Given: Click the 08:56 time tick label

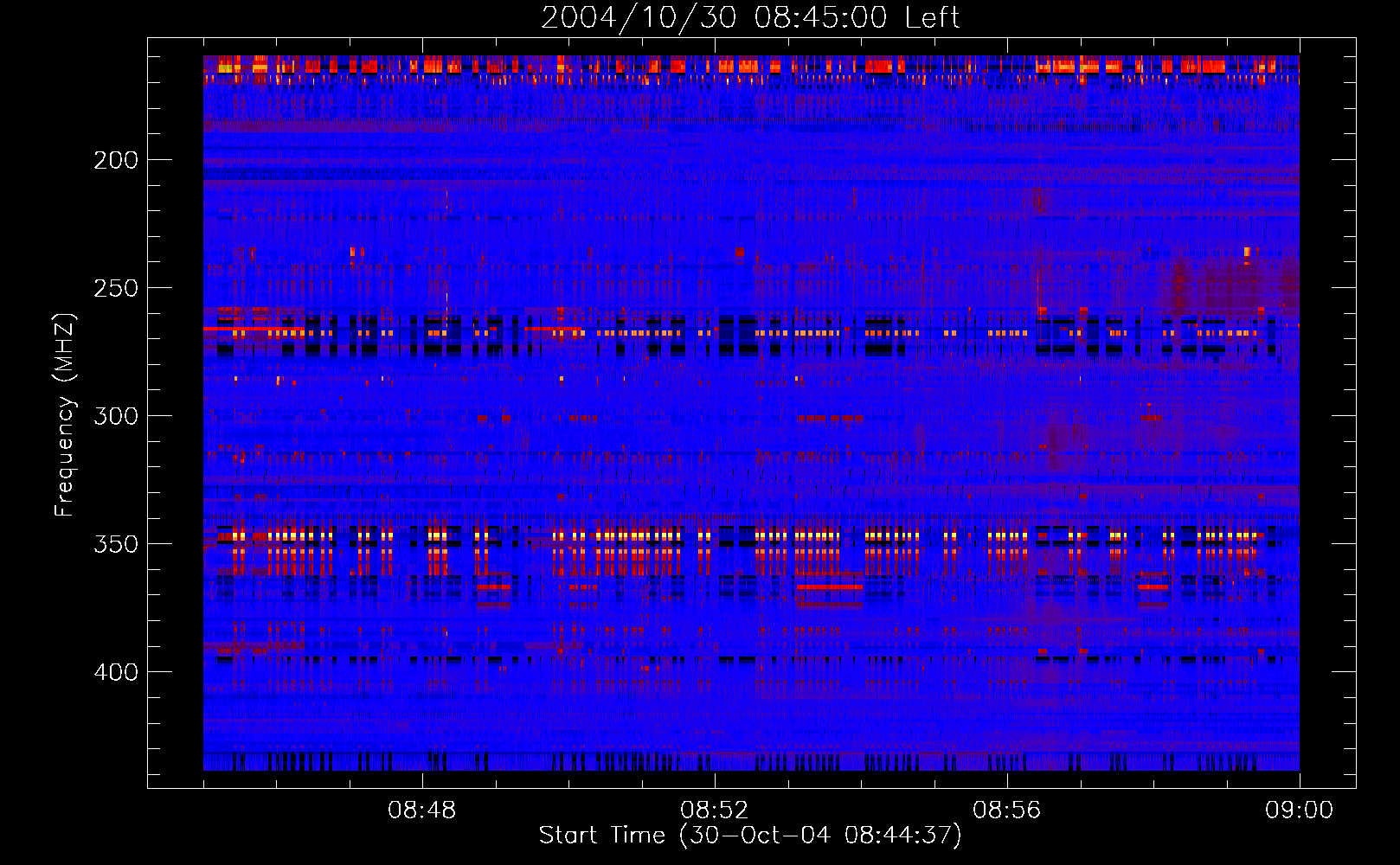Looking at the screenshot, I should 1007,811.
